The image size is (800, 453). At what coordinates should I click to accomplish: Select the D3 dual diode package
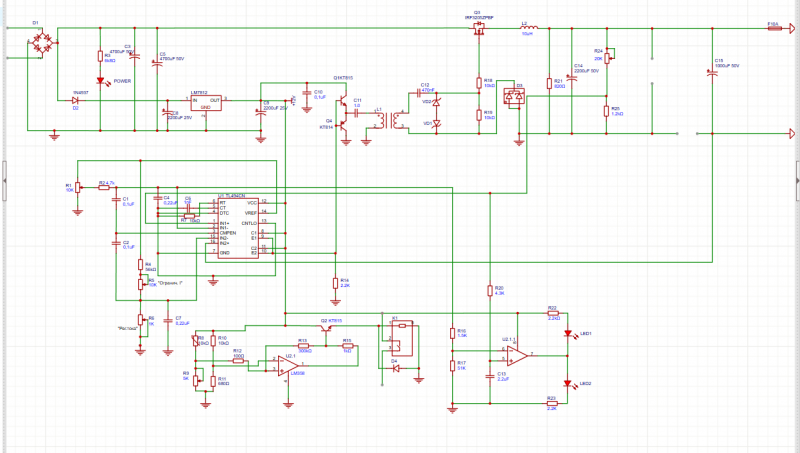pos(515,97)
